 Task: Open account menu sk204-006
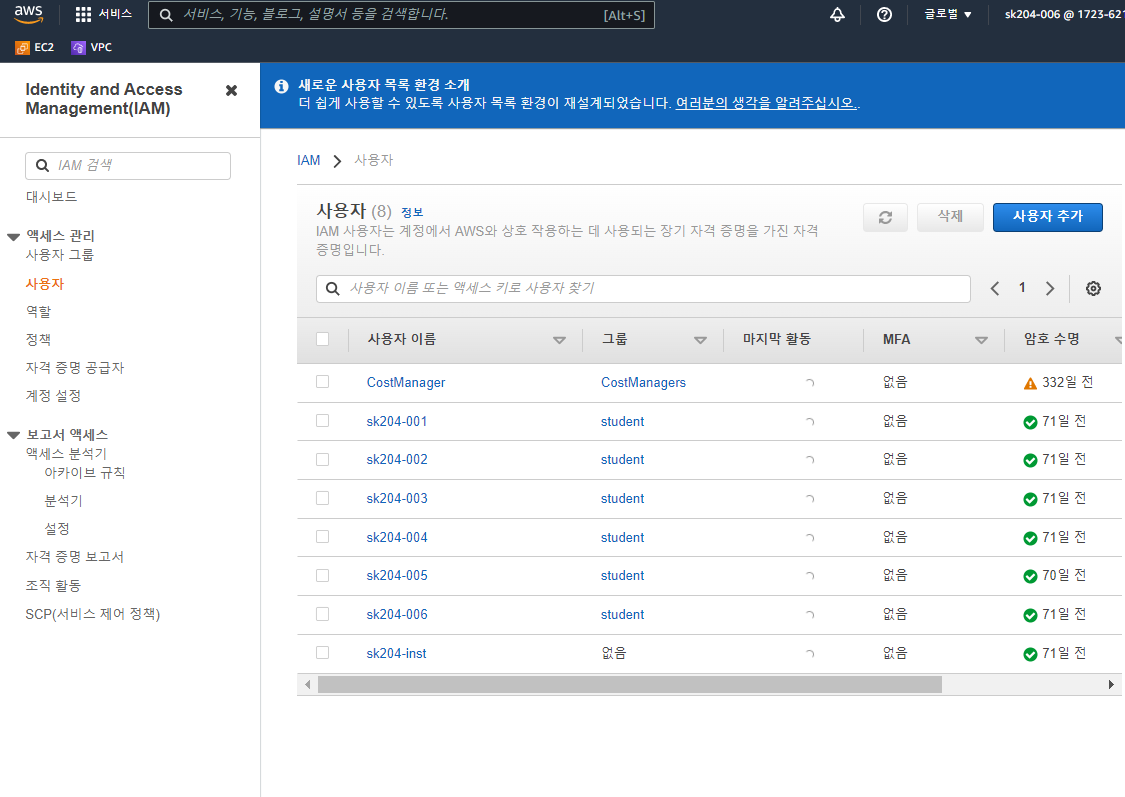[x=1064, y=14]
